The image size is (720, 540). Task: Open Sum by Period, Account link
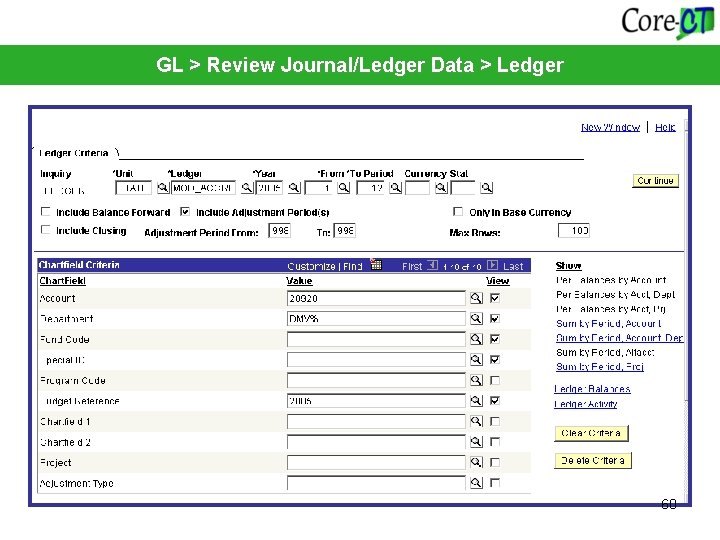click(608, 323)
